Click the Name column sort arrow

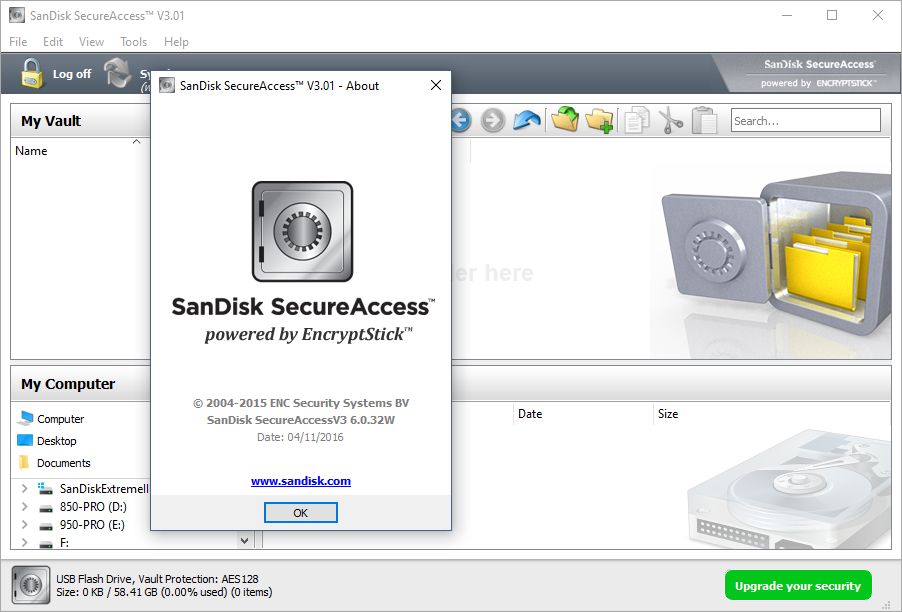(x=136, y=141)
